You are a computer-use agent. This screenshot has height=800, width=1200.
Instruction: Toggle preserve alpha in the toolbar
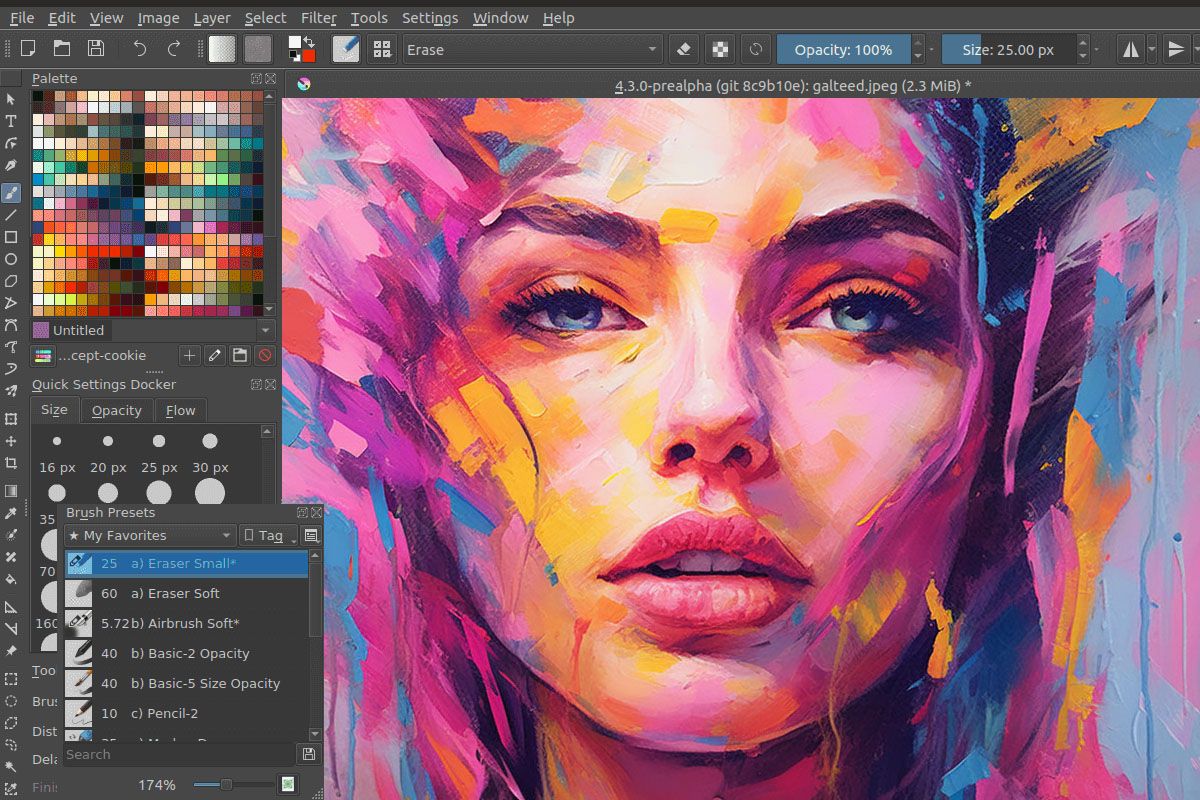coord(720,48)
